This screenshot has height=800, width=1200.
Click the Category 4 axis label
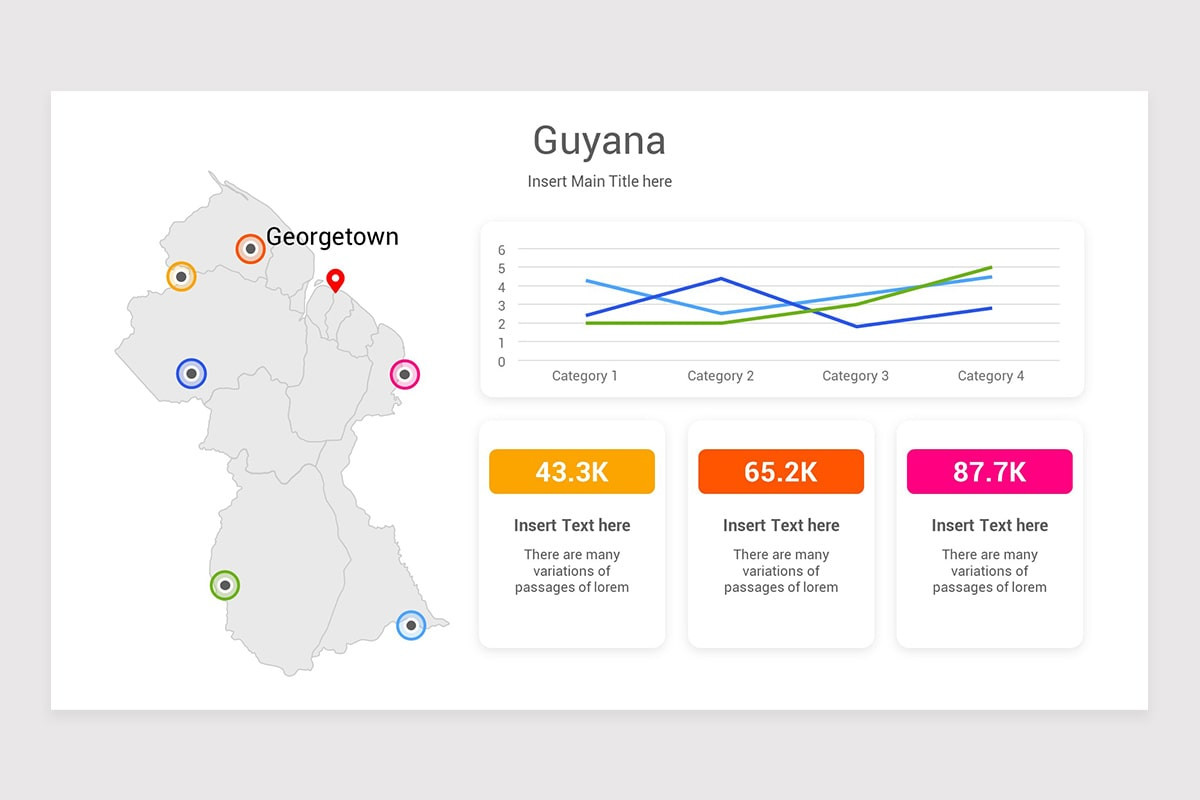coord(991,376)
